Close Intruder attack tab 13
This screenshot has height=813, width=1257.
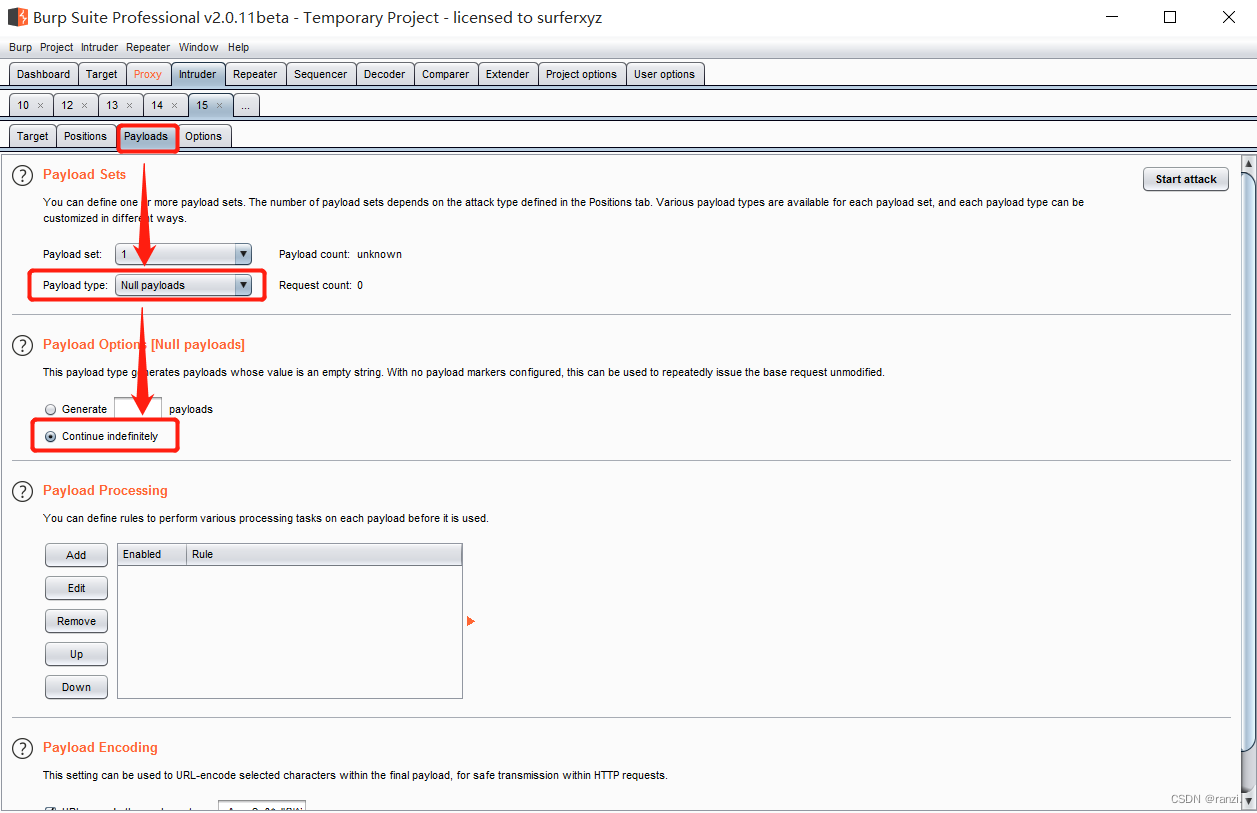click(x=129, y=105)
